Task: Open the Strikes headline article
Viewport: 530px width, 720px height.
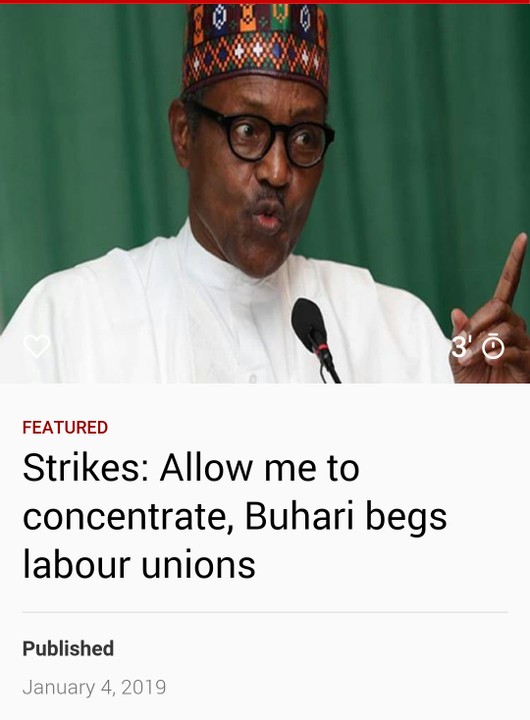Action: pyautogui.click(x=235, y=516)
